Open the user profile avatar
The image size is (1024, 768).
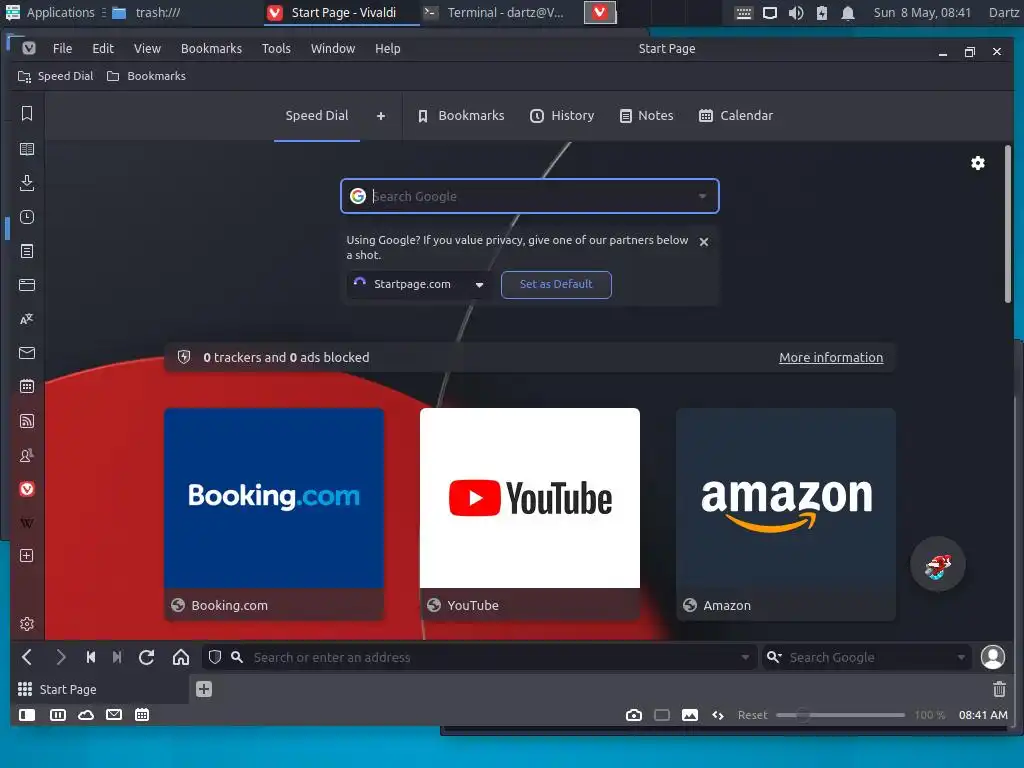993,657
